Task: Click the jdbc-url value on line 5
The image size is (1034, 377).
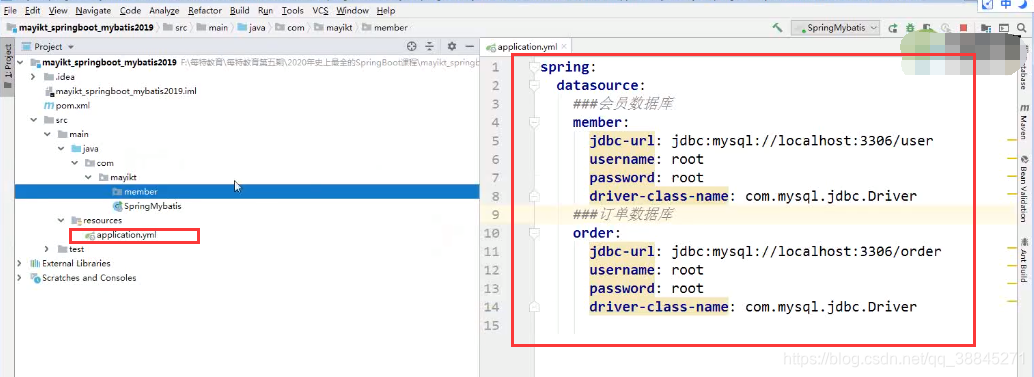Action: pos(803,141)
